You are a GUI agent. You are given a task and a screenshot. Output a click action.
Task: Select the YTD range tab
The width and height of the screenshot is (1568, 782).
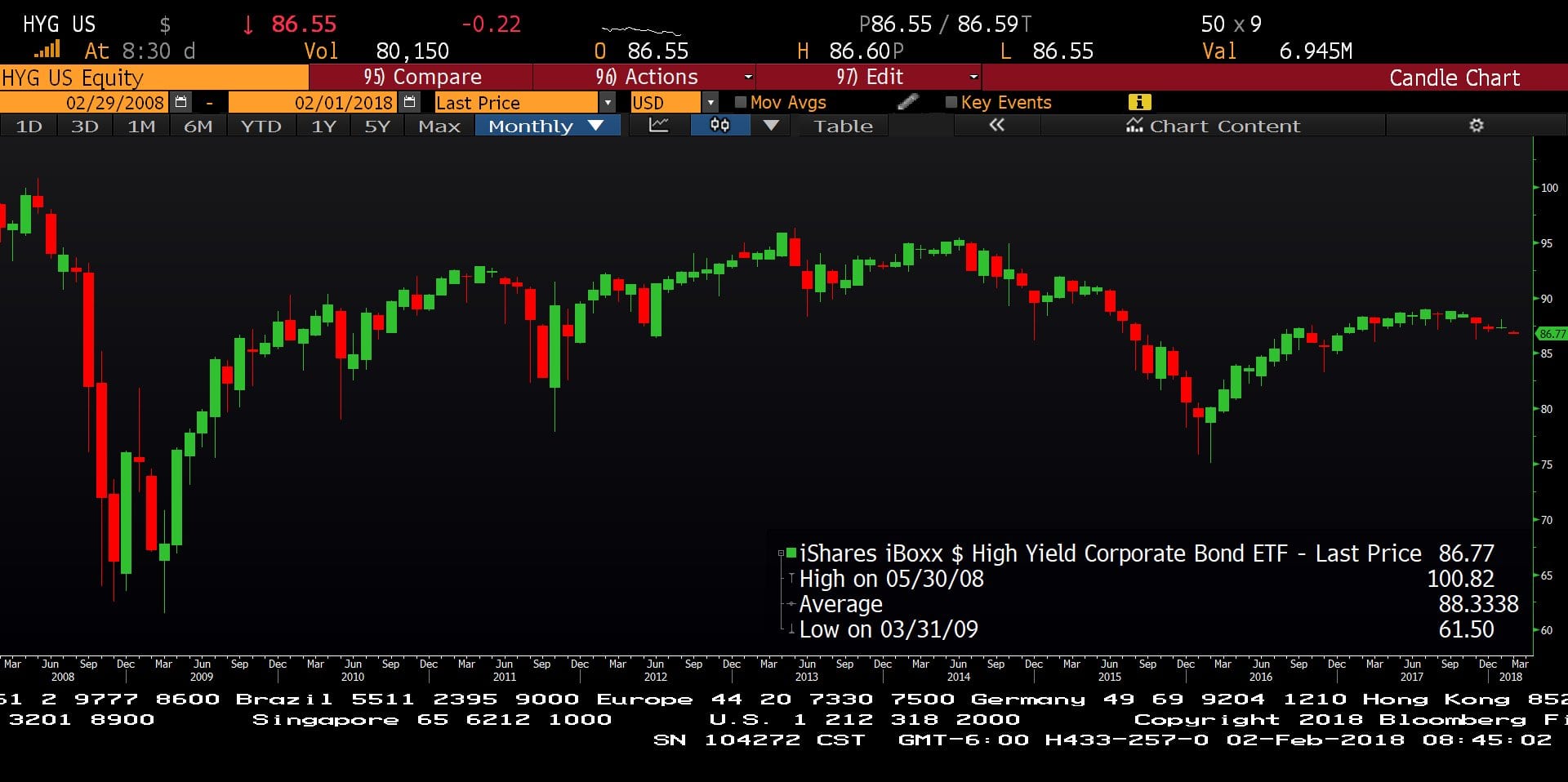point(261,126)
